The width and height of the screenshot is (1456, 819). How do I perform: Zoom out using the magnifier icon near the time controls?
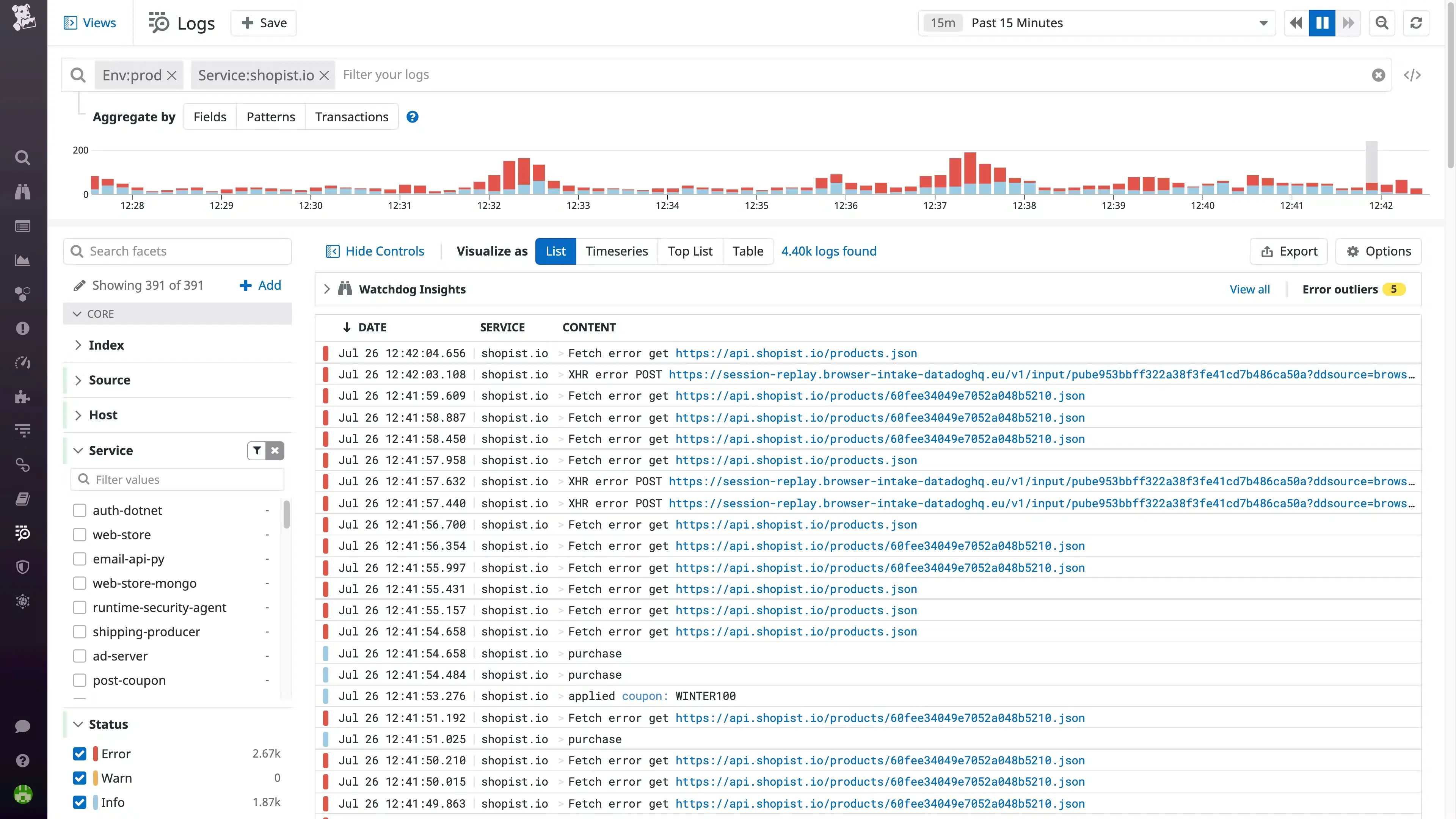click(1381, 23)
